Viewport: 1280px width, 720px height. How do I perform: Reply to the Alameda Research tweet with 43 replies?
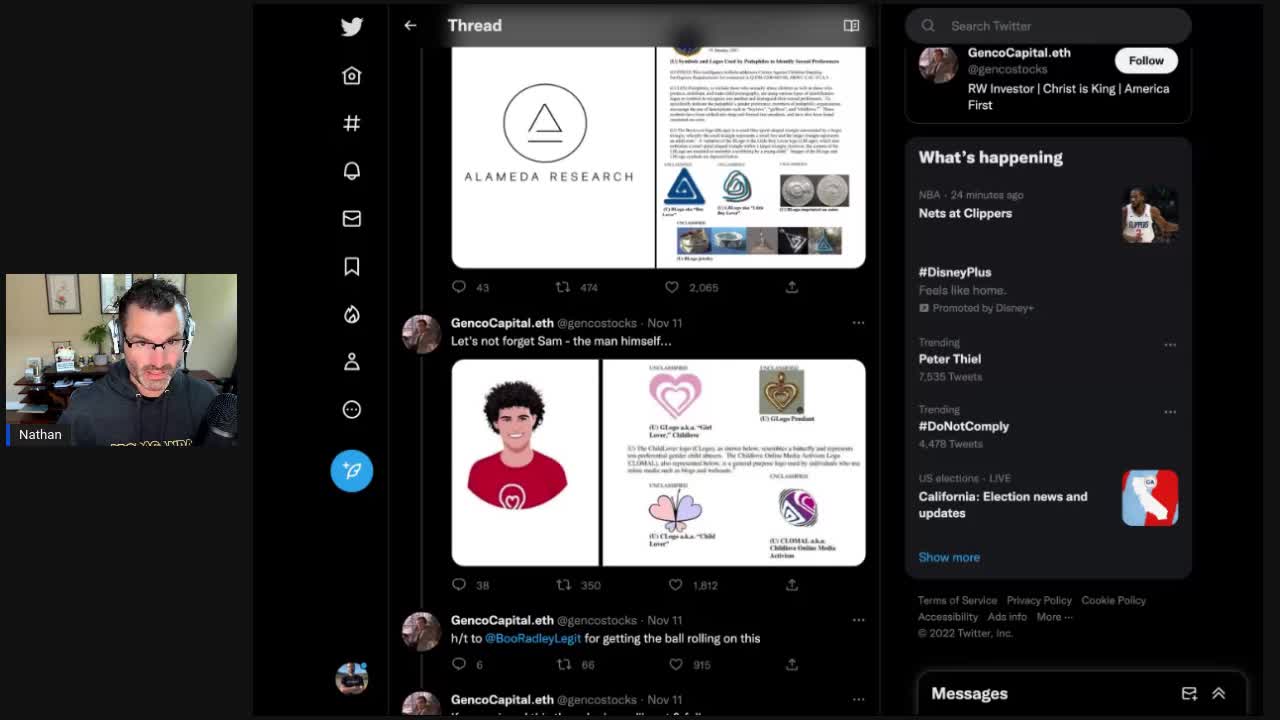click(459, 287)
